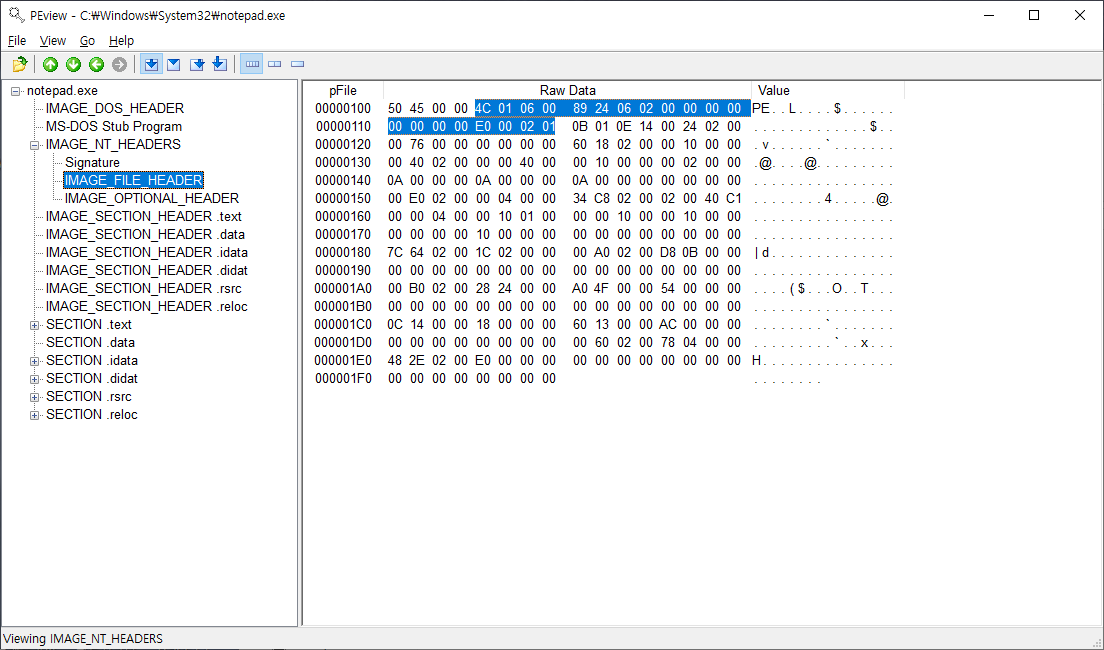The width and height of the screenshot is (1104, 650).
Task: Select notepad.exe root tree item
Action: 62,91
